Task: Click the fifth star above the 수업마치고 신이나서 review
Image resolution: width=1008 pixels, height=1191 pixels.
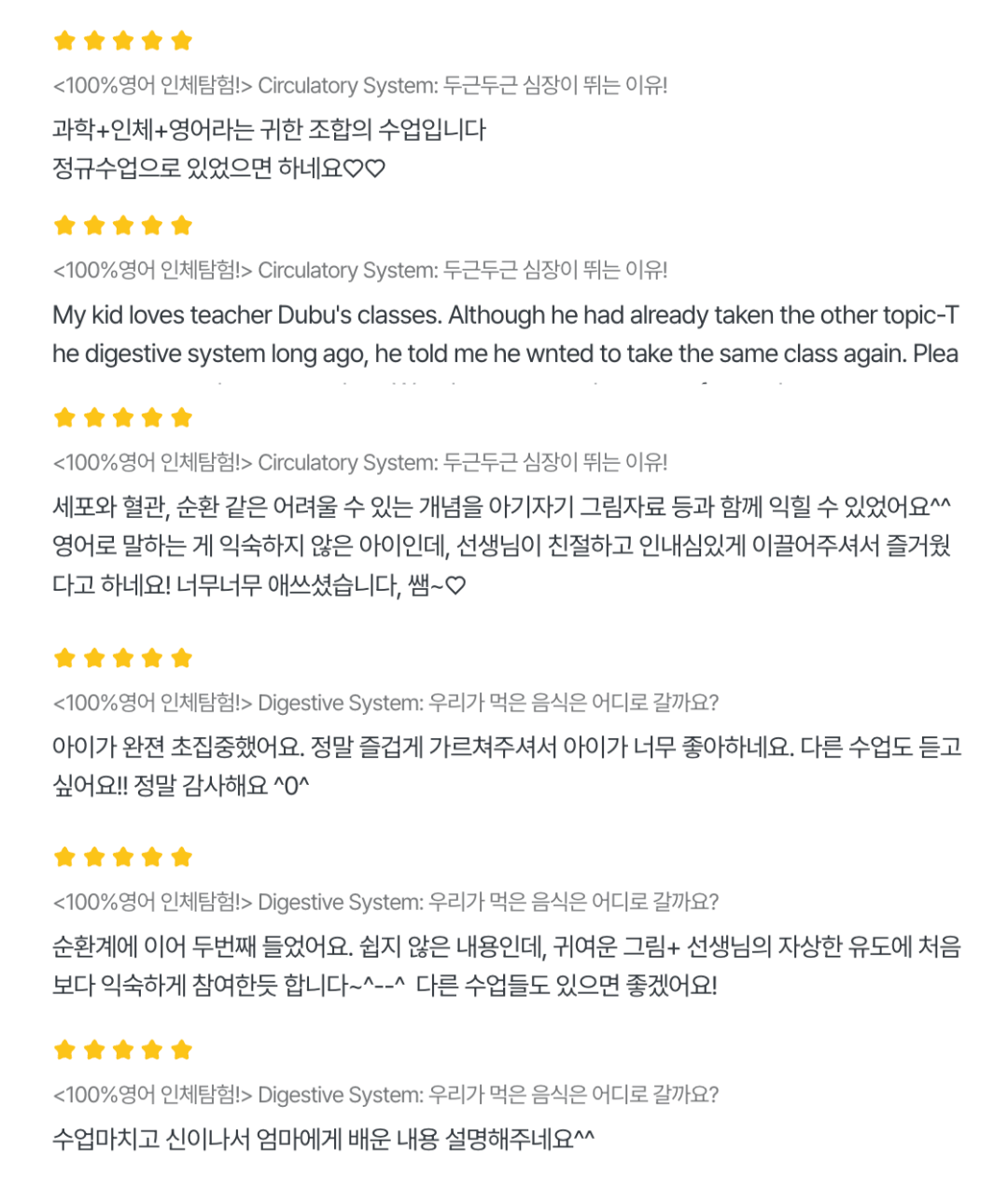Action: tap(182, 1050)
